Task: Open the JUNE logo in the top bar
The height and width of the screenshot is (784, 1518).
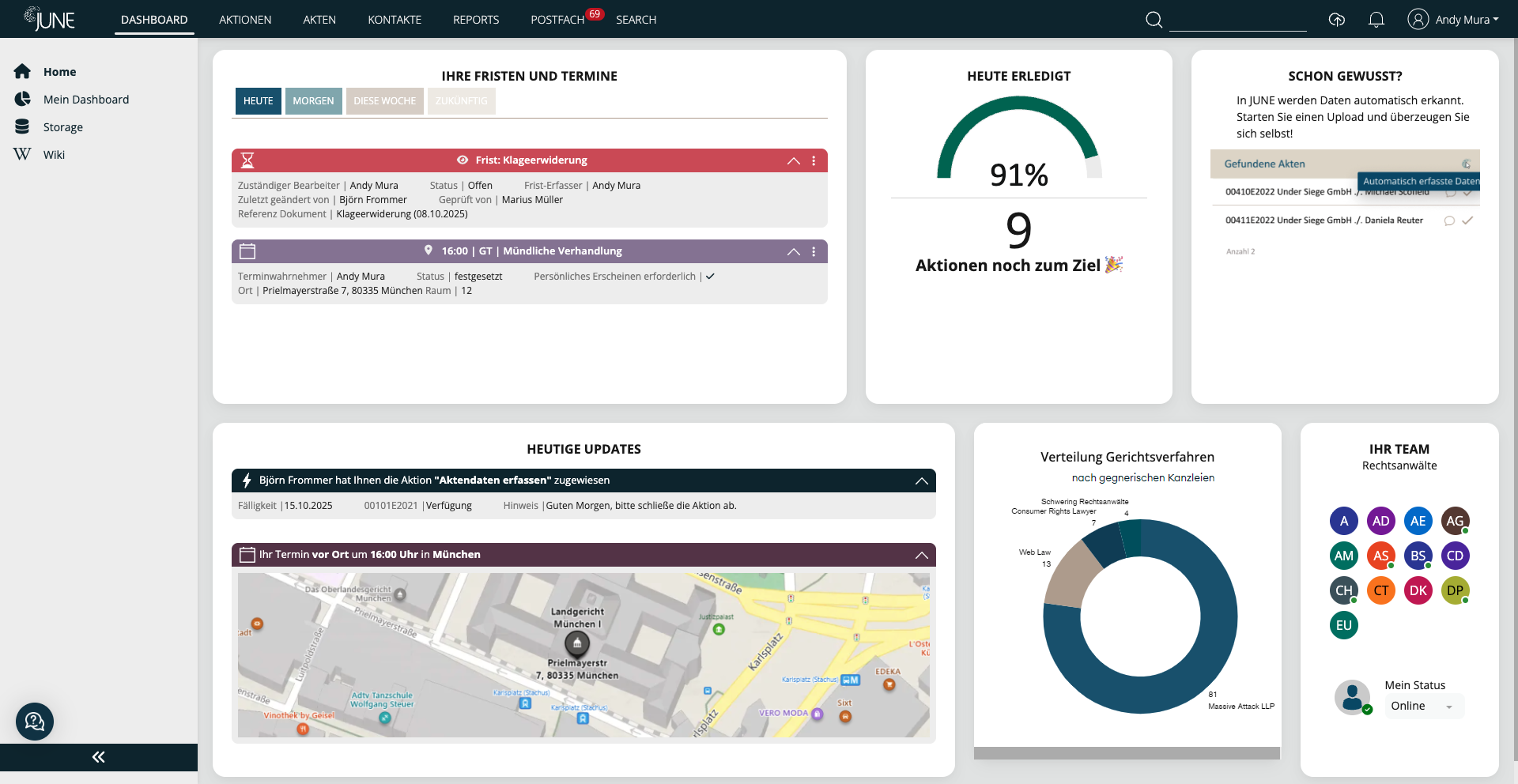Action: pos(49,19)
